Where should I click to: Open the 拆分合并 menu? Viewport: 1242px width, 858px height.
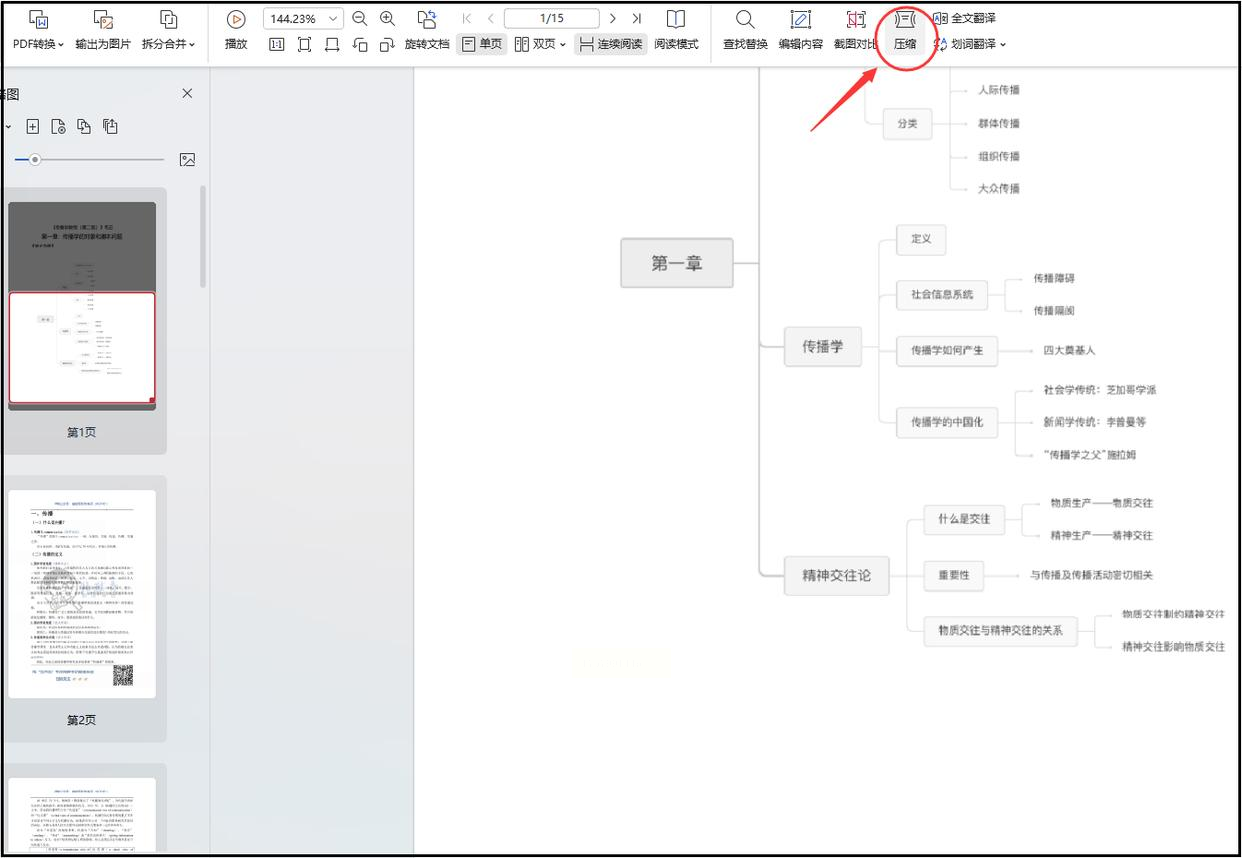click(x=168, y=31)
